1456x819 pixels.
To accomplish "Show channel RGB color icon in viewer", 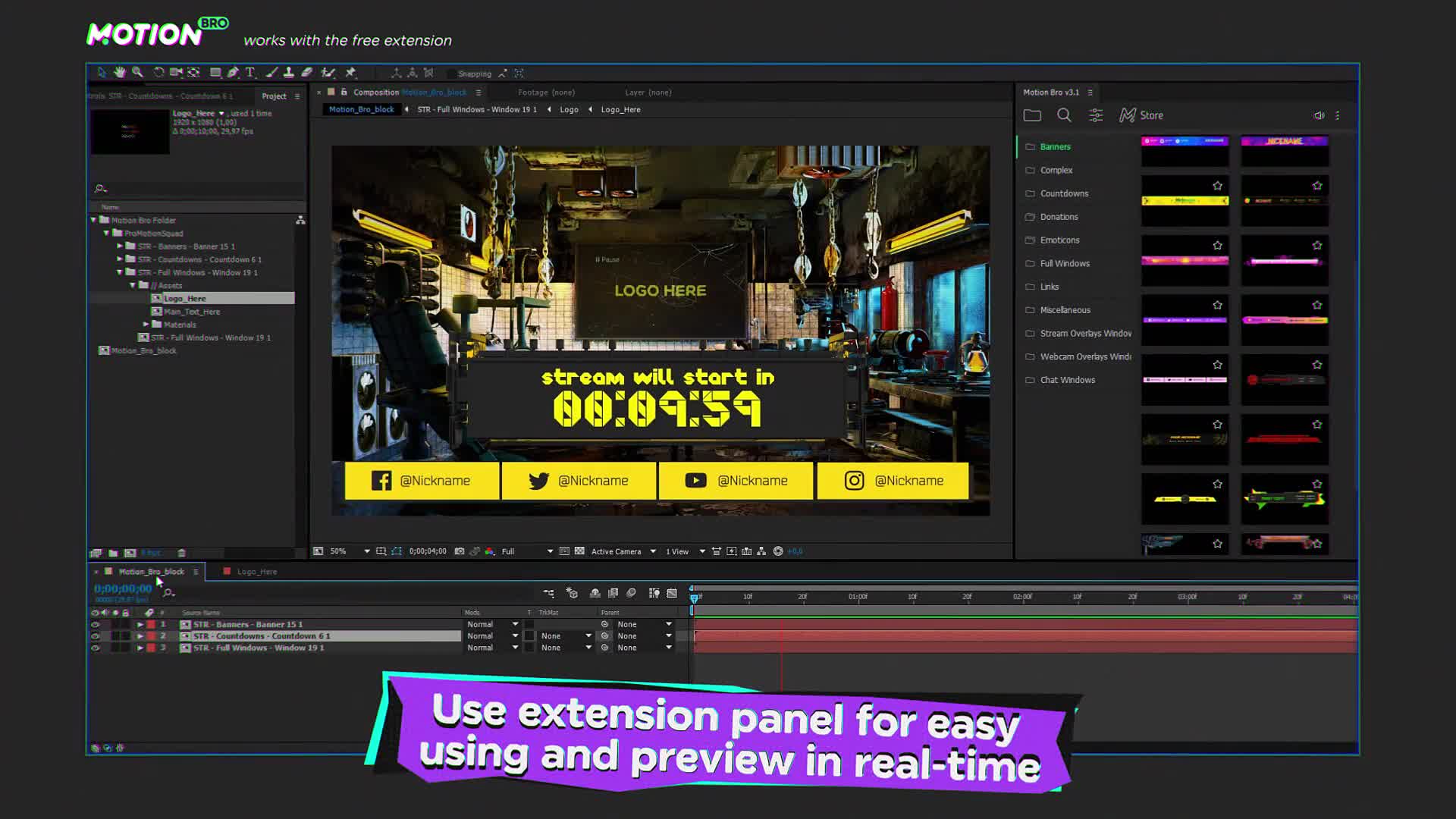I will click(x=490, y=551).
